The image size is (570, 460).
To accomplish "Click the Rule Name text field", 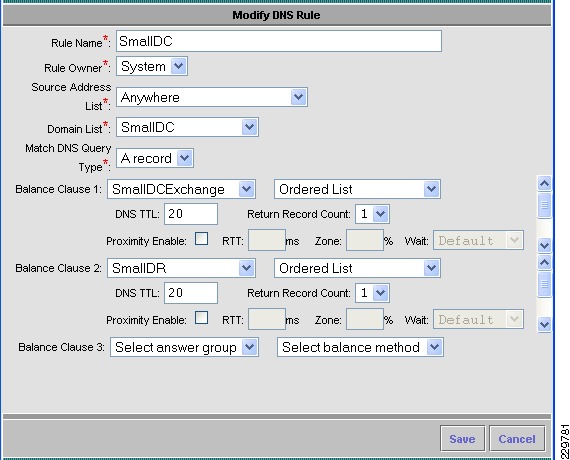I will point(279,41).
